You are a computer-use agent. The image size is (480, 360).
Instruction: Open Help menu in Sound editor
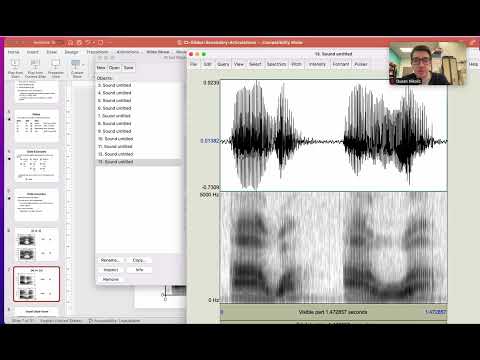(473, 64)
